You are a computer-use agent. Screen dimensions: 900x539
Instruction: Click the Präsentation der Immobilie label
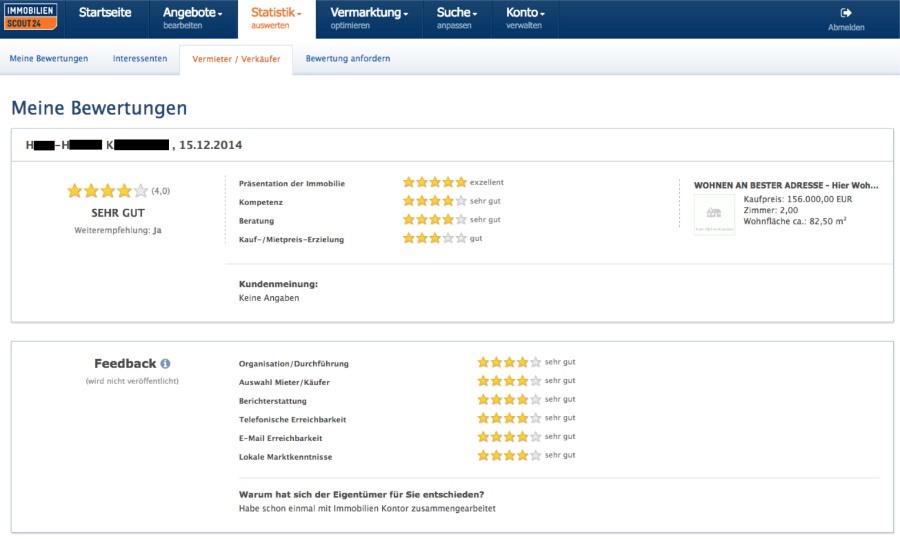(292, 184)
